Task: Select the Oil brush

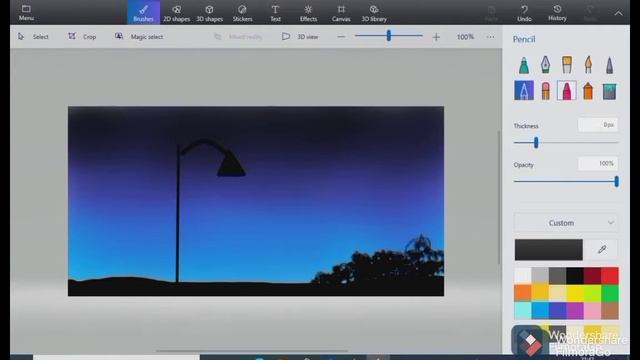Action: 567,64
